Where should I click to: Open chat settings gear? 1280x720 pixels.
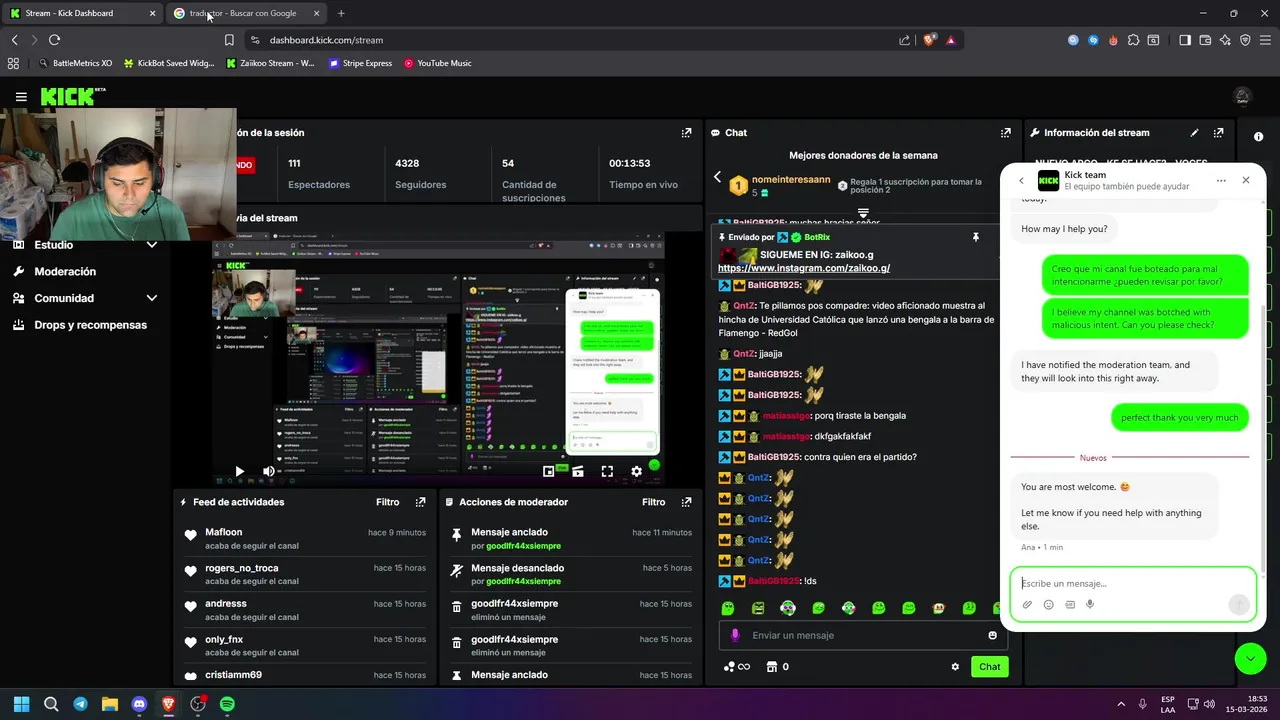(955, 667)
